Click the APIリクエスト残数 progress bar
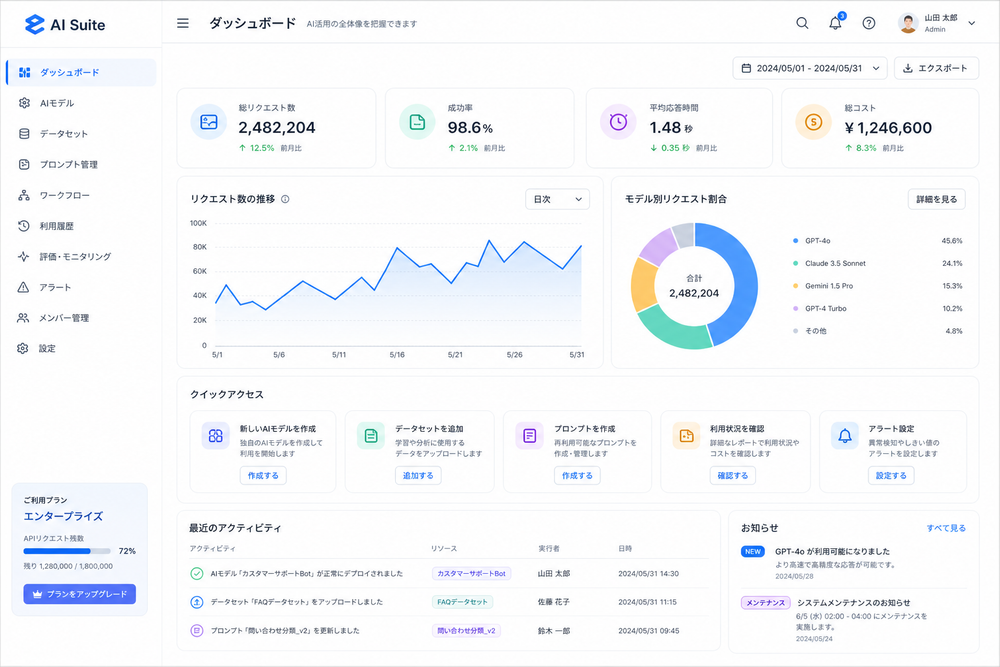This screenshot has width=1000, height=667. pyautogui.click(x=67, y=551)
